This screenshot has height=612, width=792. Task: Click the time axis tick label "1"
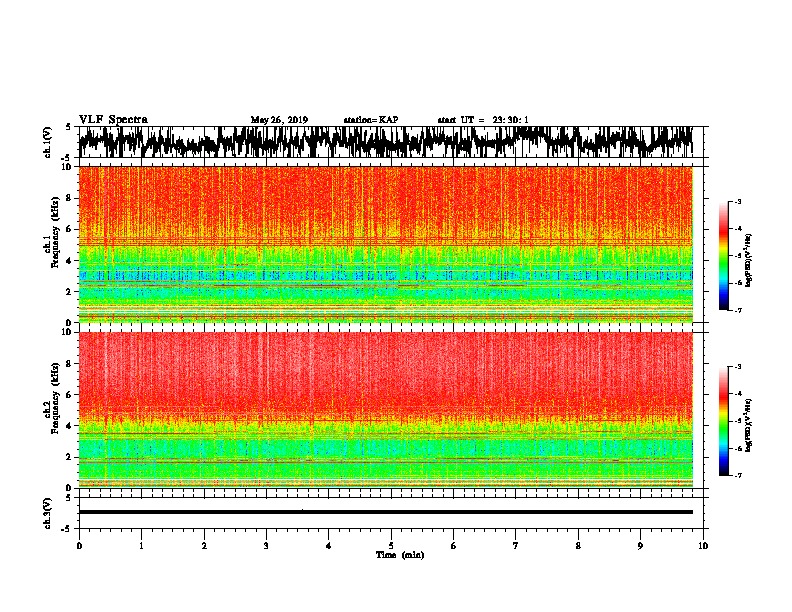point(141,546)
